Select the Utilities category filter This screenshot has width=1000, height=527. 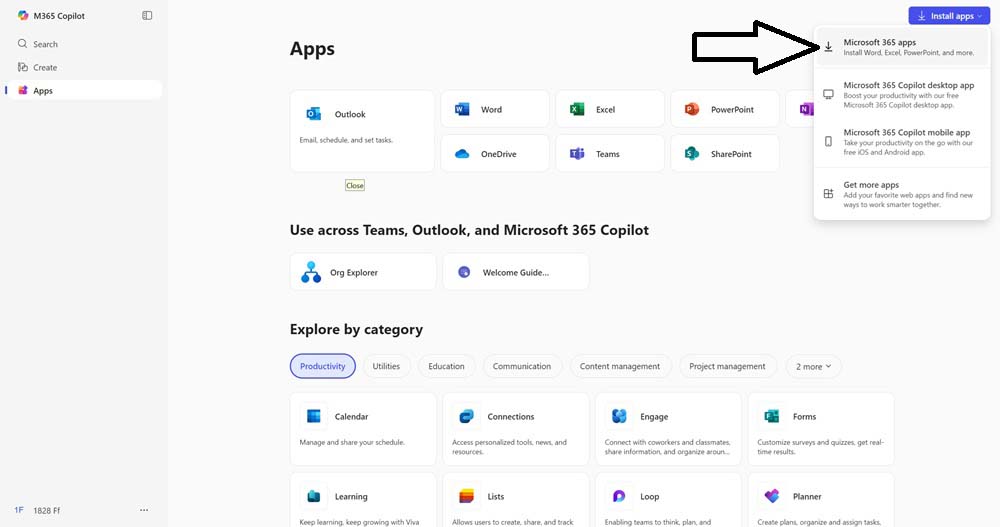point(386,366)
